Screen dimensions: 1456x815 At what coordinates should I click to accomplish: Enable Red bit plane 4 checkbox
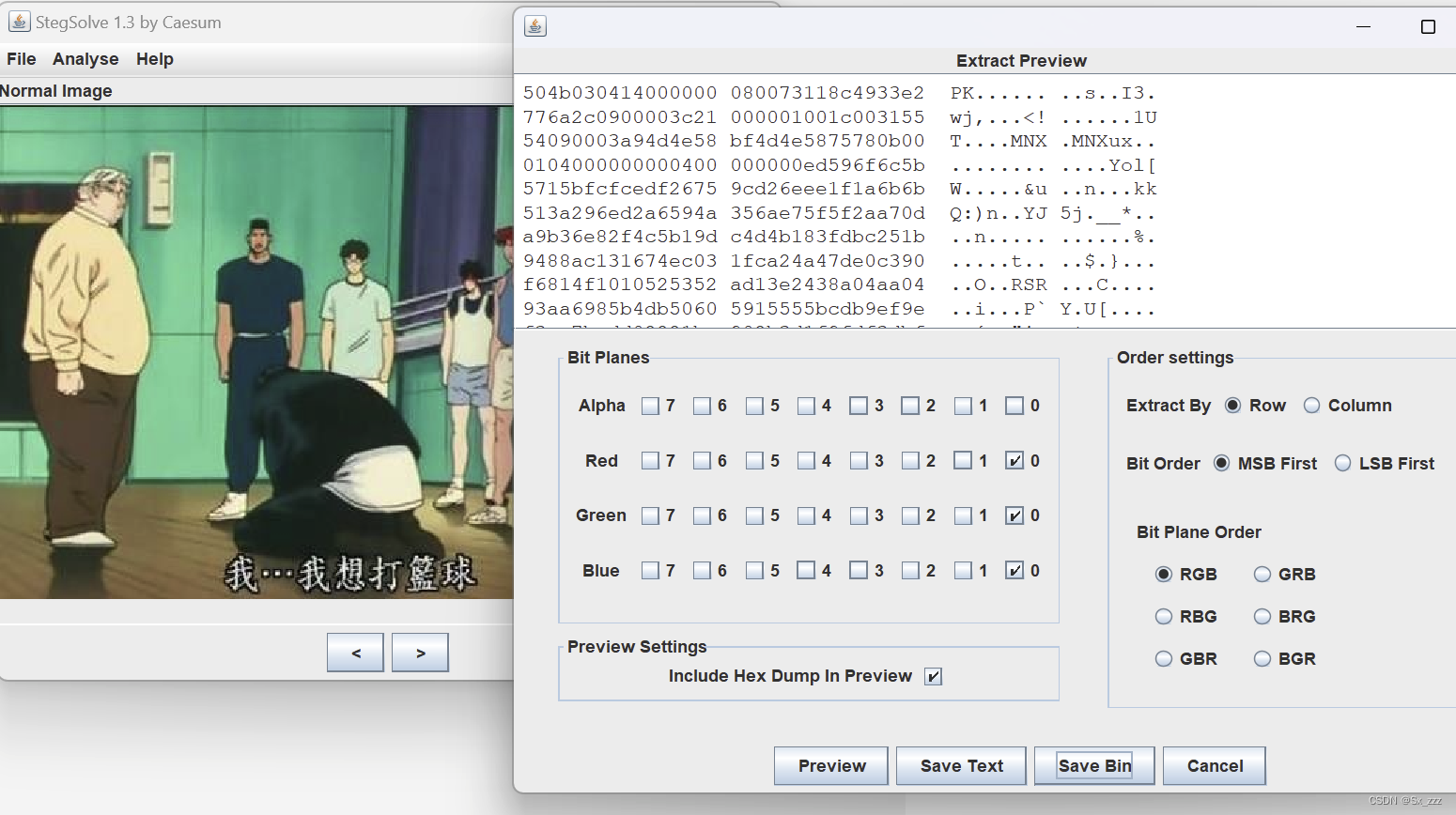tap(806, 460)
